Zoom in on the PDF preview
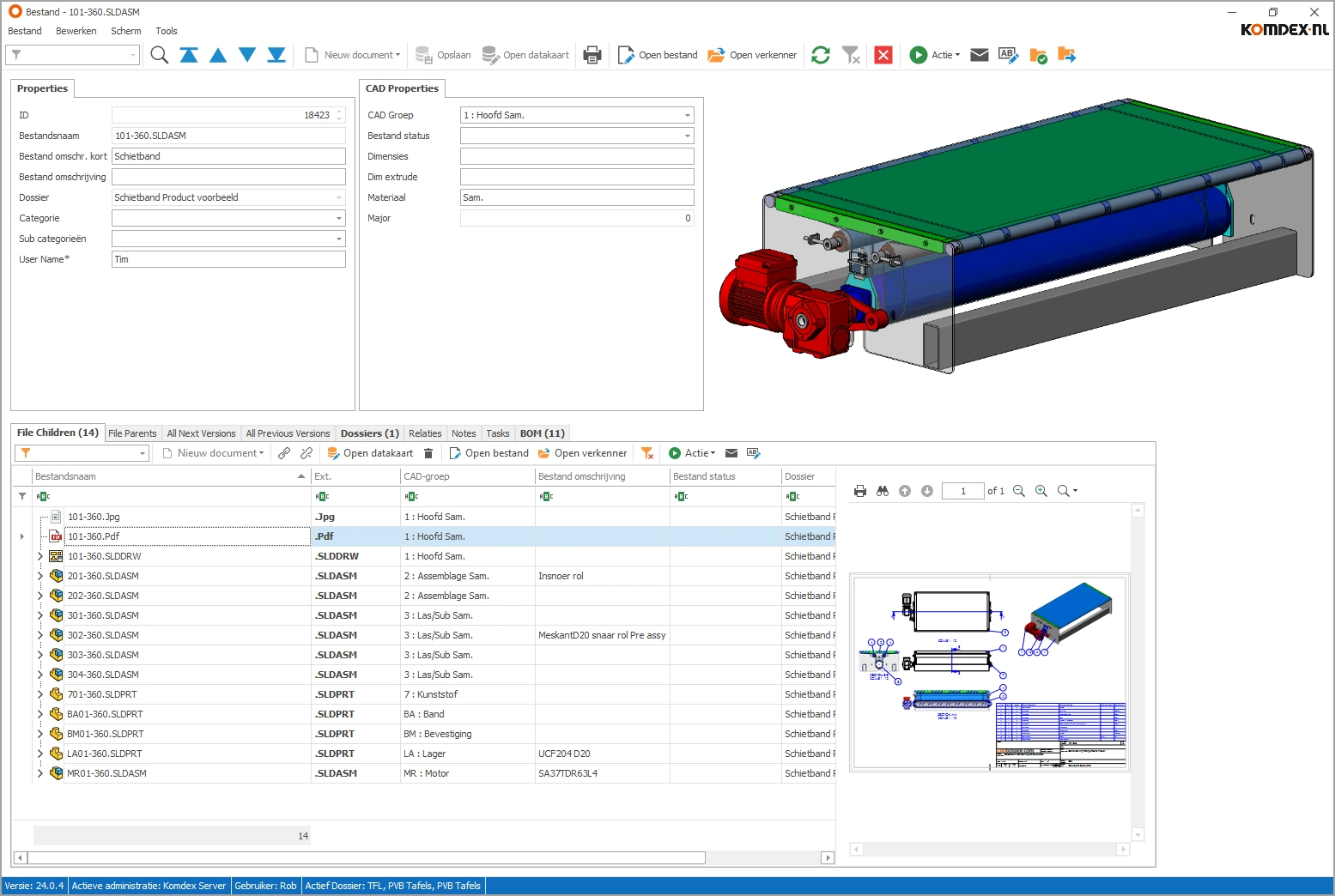This screenshot has height=896, width=1335. click(1041, 491)
